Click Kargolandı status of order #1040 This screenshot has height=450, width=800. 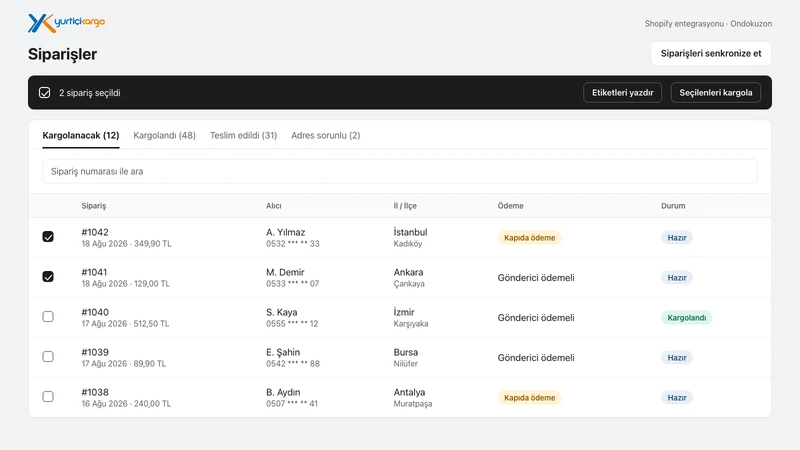[686, 317]
